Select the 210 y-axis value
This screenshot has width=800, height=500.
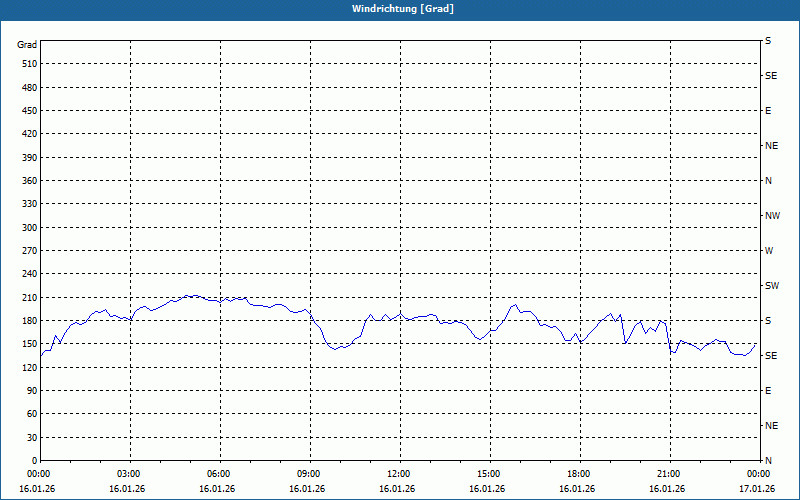click(30, 297)
